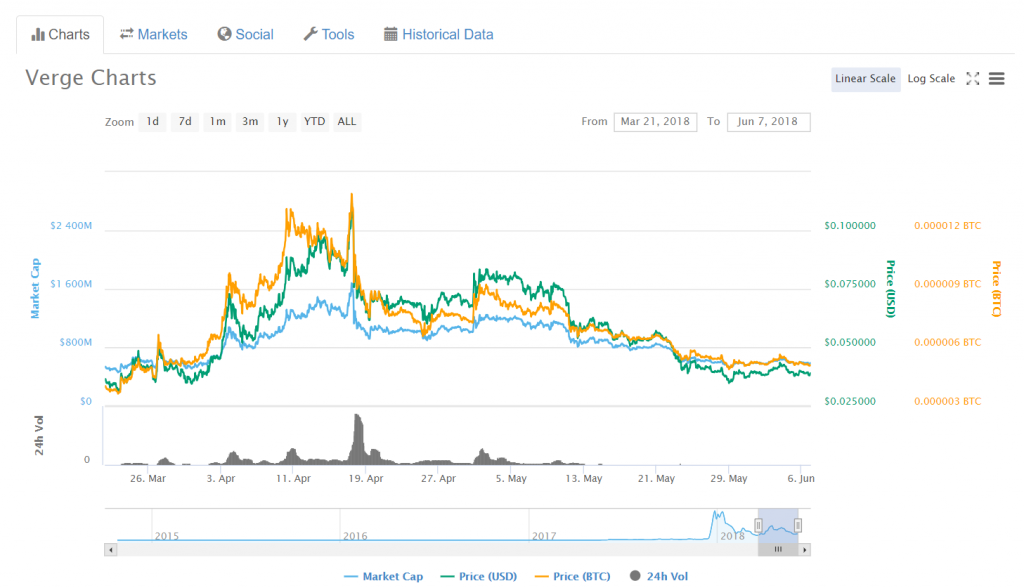
Task: Select Linear Scale
Action: pyautogui.click(x=865, y=79)
